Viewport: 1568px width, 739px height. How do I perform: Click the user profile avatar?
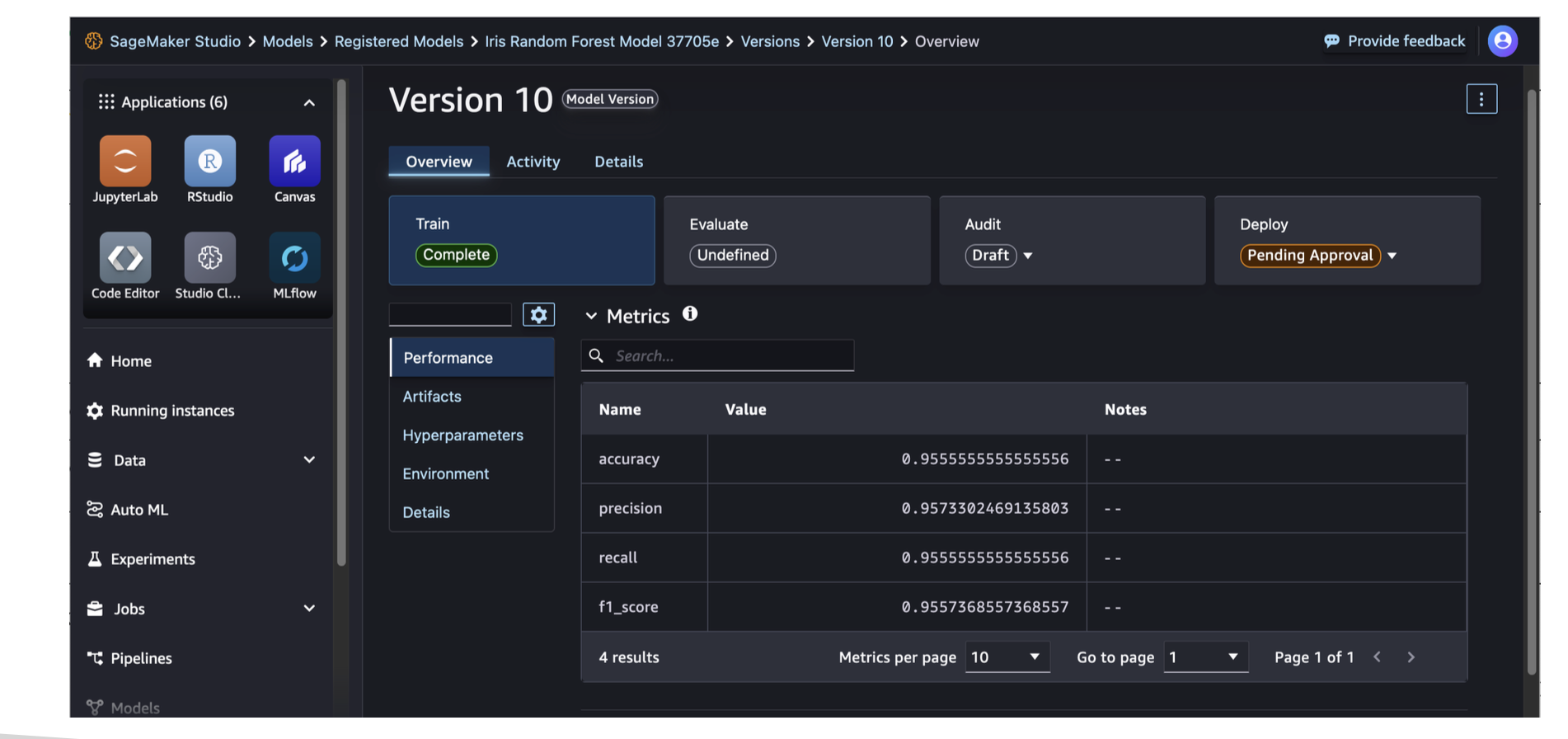(x=1502, y=41)
